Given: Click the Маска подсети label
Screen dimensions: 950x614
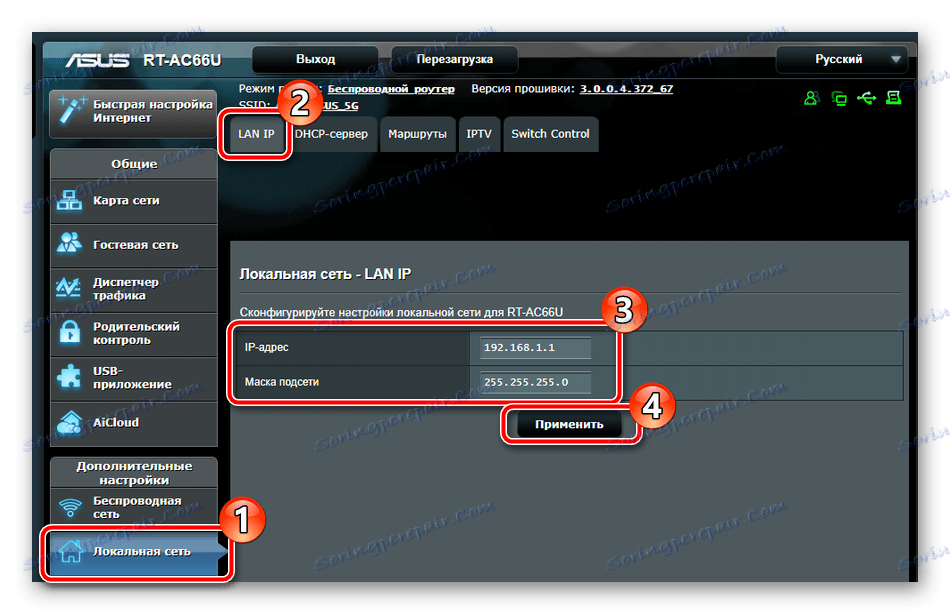Looking at the screenshot, I should click(x=282, y=382).
